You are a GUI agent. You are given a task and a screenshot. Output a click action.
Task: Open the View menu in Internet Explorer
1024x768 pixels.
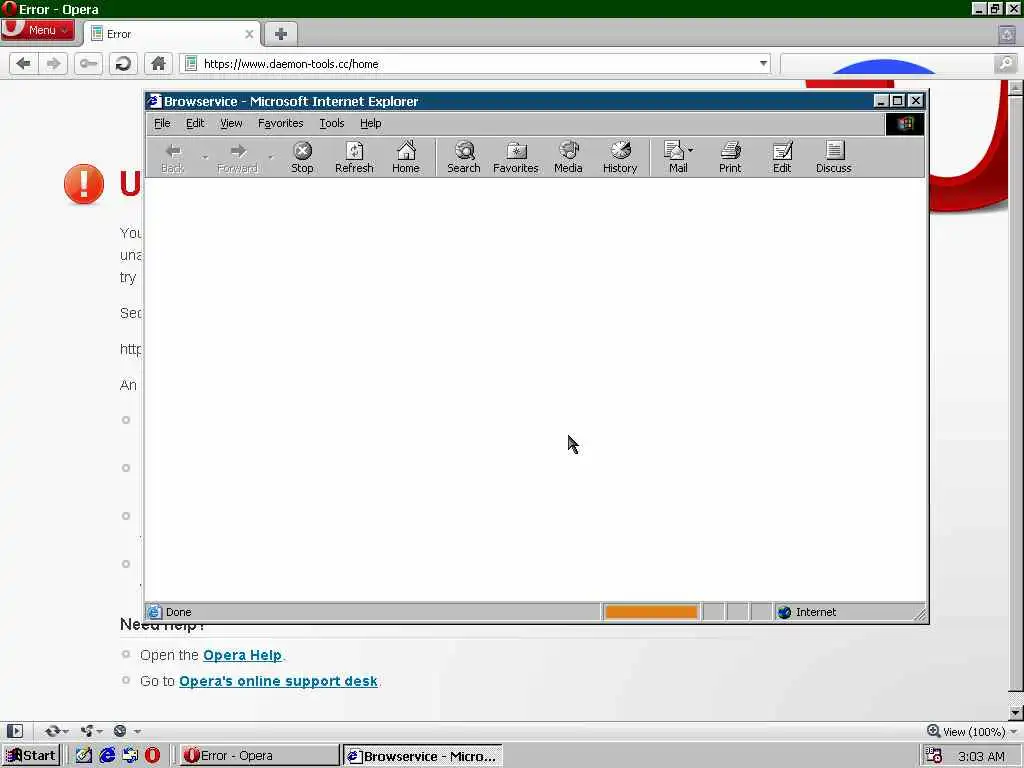coord(231,123)
